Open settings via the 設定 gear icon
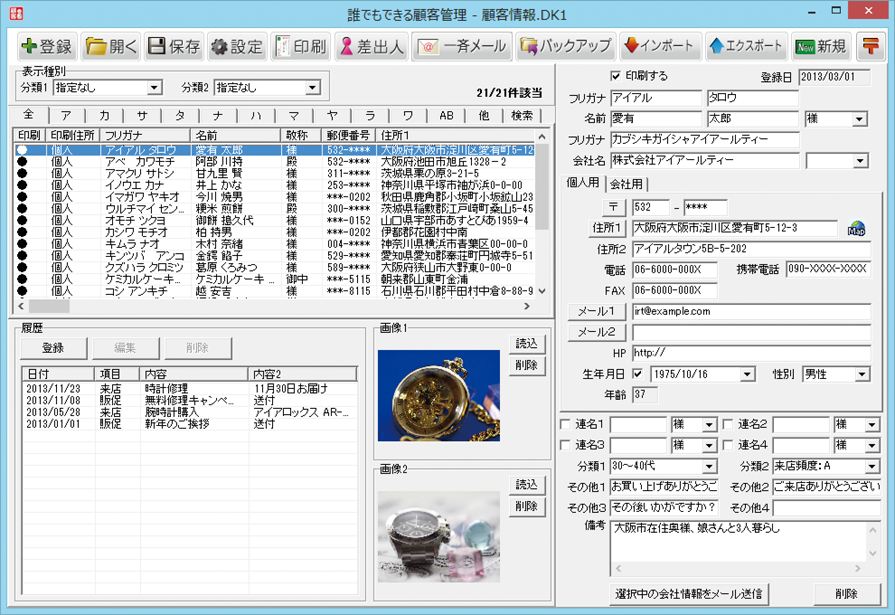This screenshot has width=895, height=615. 236,46
